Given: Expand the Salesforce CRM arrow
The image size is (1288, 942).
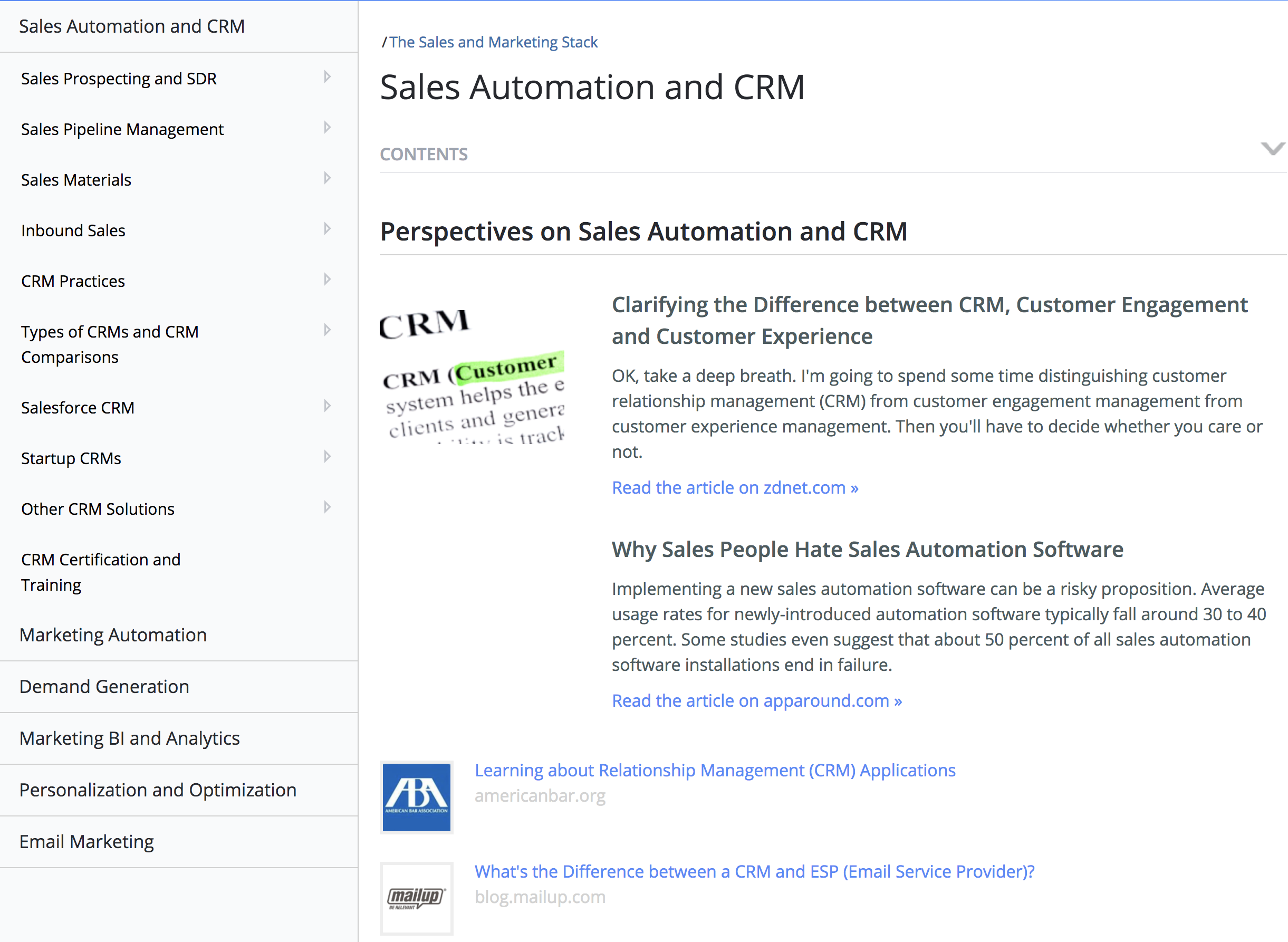Looking at the screenshot, I should click(x=326, y=406).
